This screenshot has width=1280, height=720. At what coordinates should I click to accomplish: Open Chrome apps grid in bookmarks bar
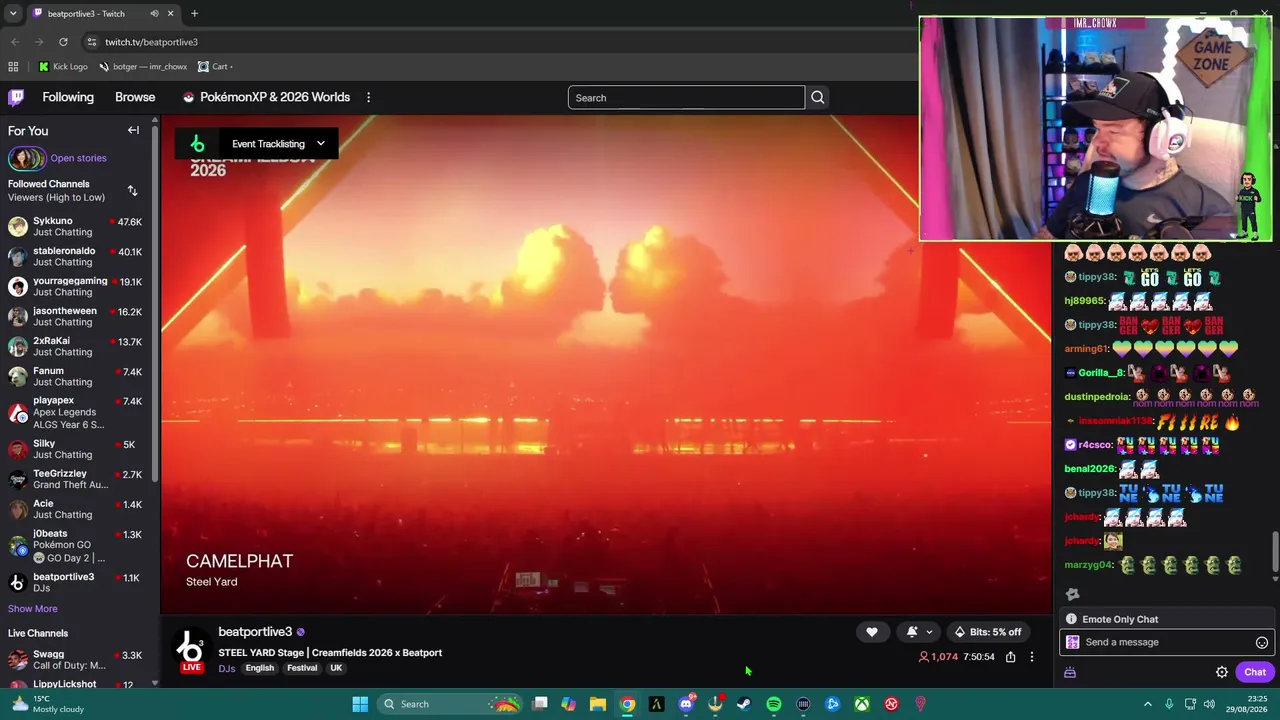[13, 67]
